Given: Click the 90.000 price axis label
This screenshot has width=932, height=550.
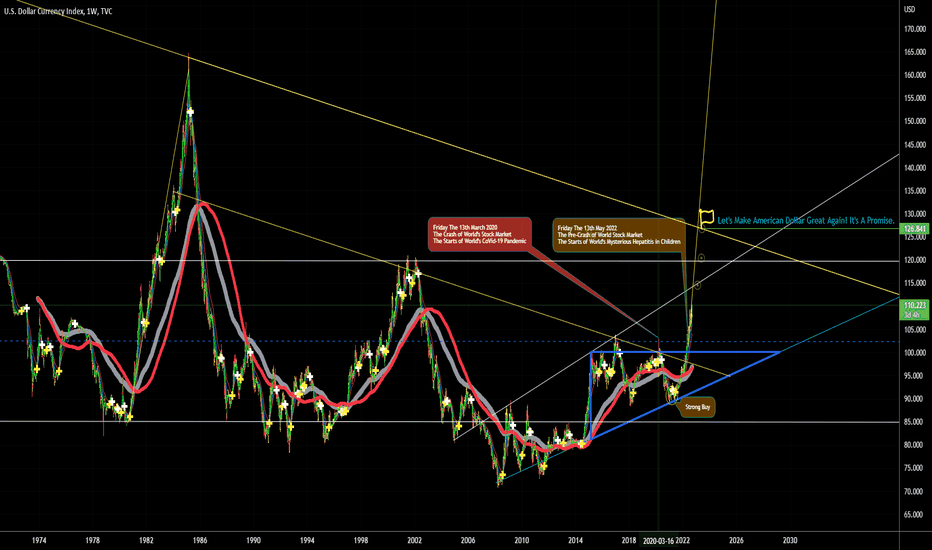Looking at the screenshot, I should [915, 399].
